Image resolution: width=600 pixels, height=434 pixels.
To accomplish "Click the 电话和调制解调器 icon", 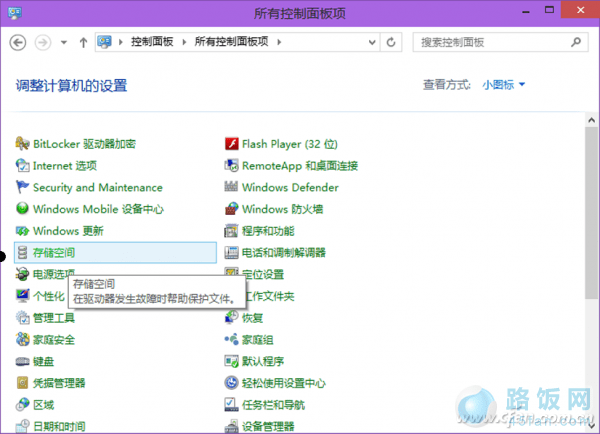I will (x=232, y=253).
